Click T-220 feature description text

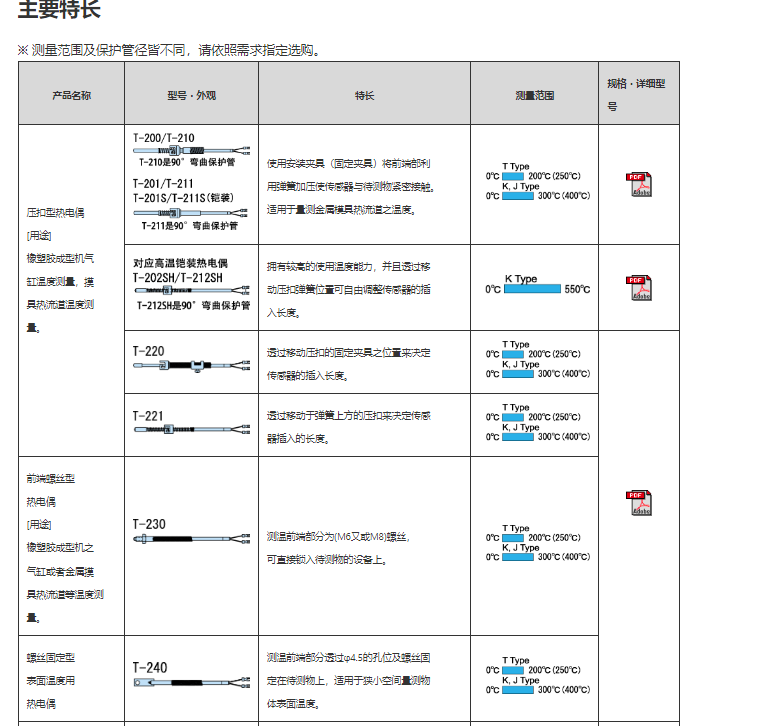[x=348, y=364]
